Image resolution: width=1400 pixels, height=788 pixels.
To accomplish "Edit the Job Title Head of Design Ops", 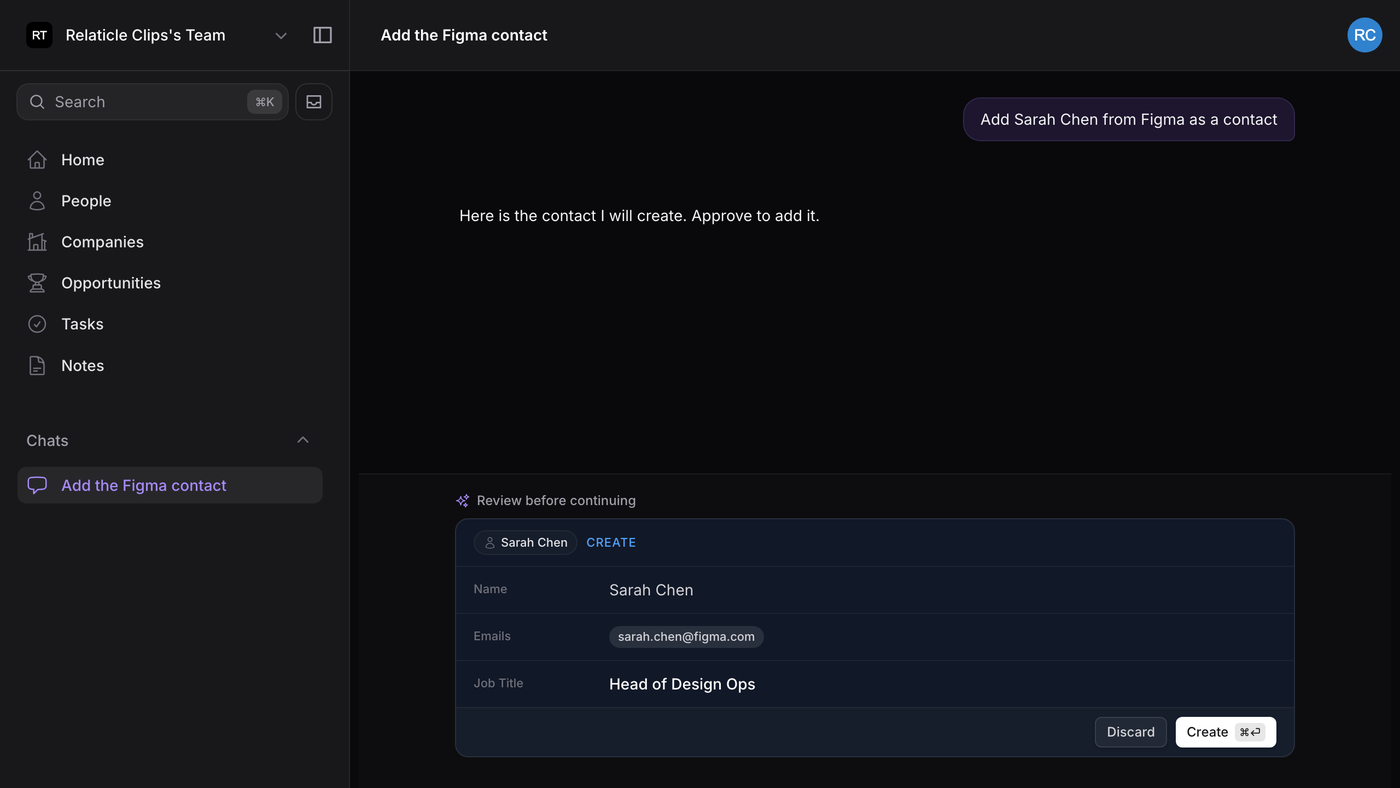I will pos(682,684).
